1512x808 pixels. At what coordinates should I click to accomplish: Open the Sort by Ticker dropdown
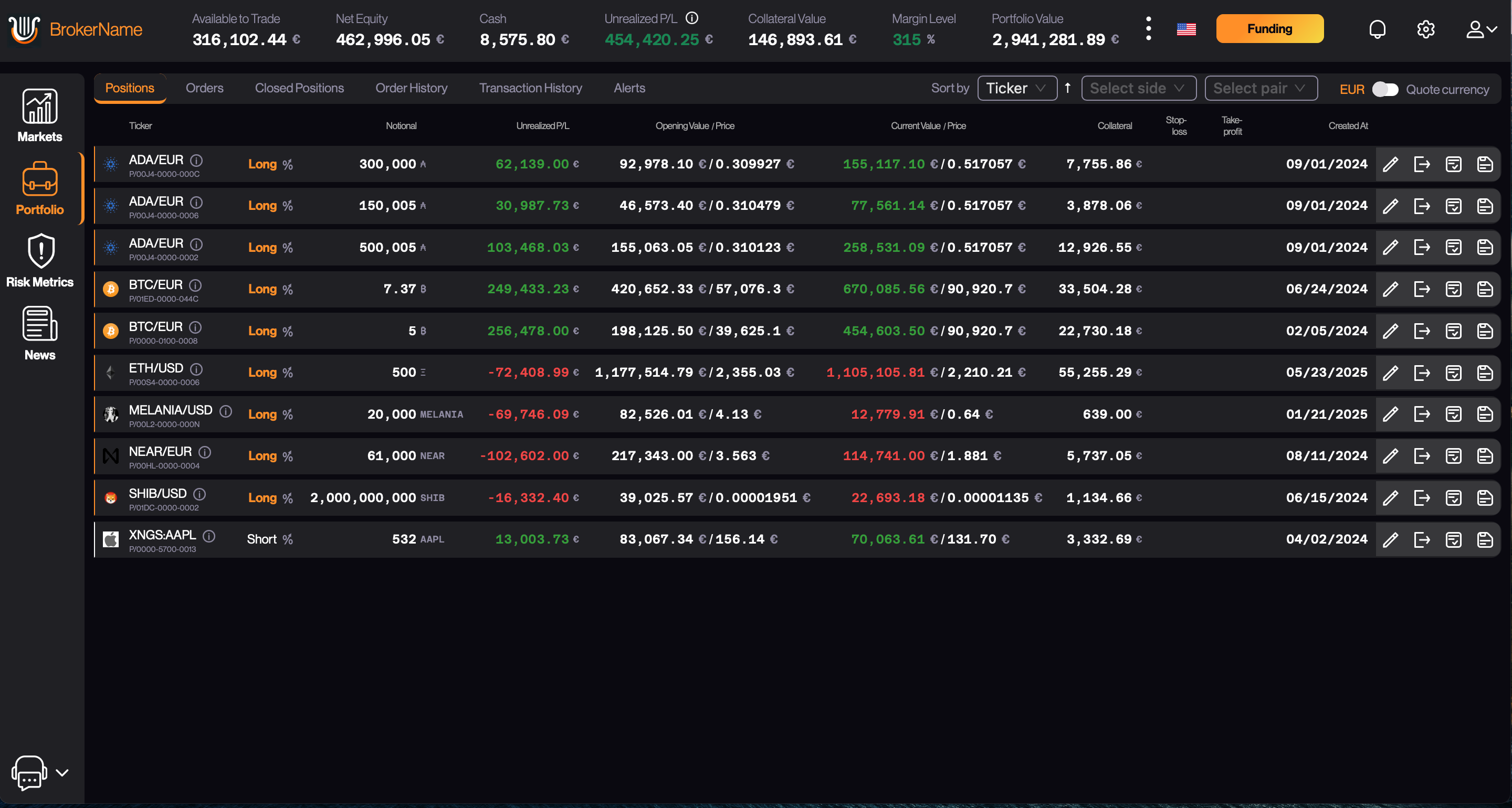tap(1016, 88)
